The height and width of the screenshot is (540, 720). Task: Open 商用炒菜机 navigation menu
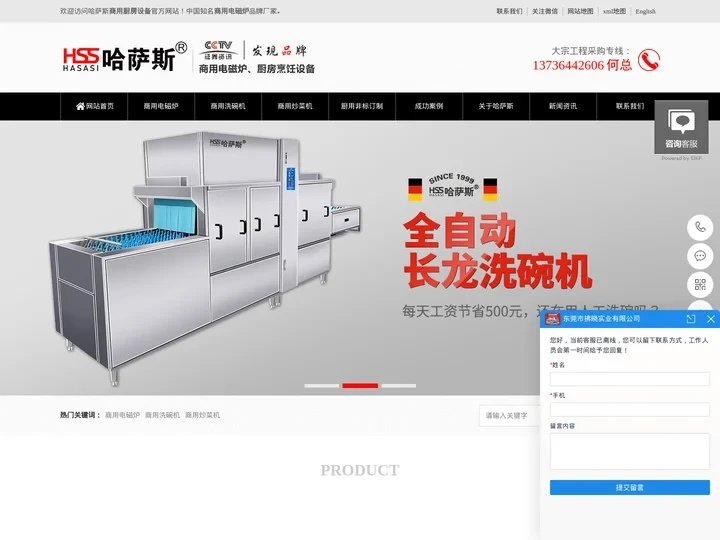tap(295, 106)
